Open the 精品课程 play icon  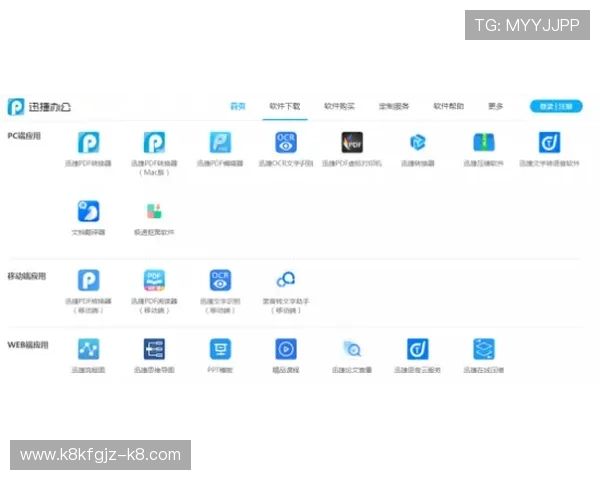[286, 349]
